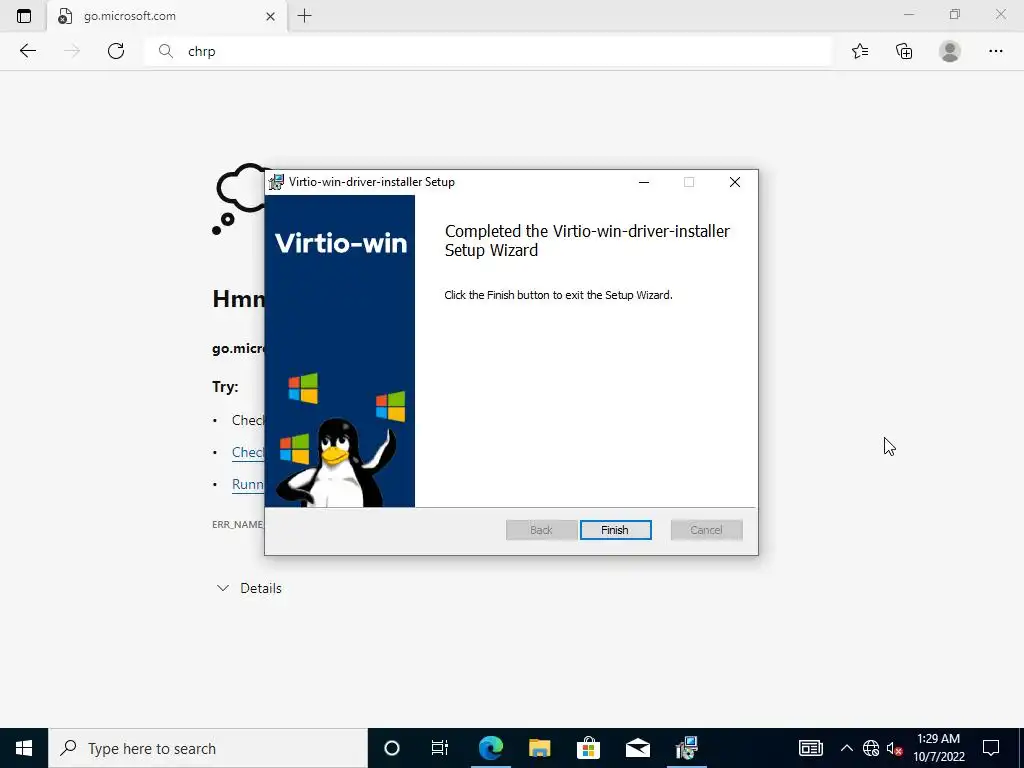This screenshot has width=1024, height=768.
Task: Open Microsoft Store from taskbar
Action: (x=588, y=748)
